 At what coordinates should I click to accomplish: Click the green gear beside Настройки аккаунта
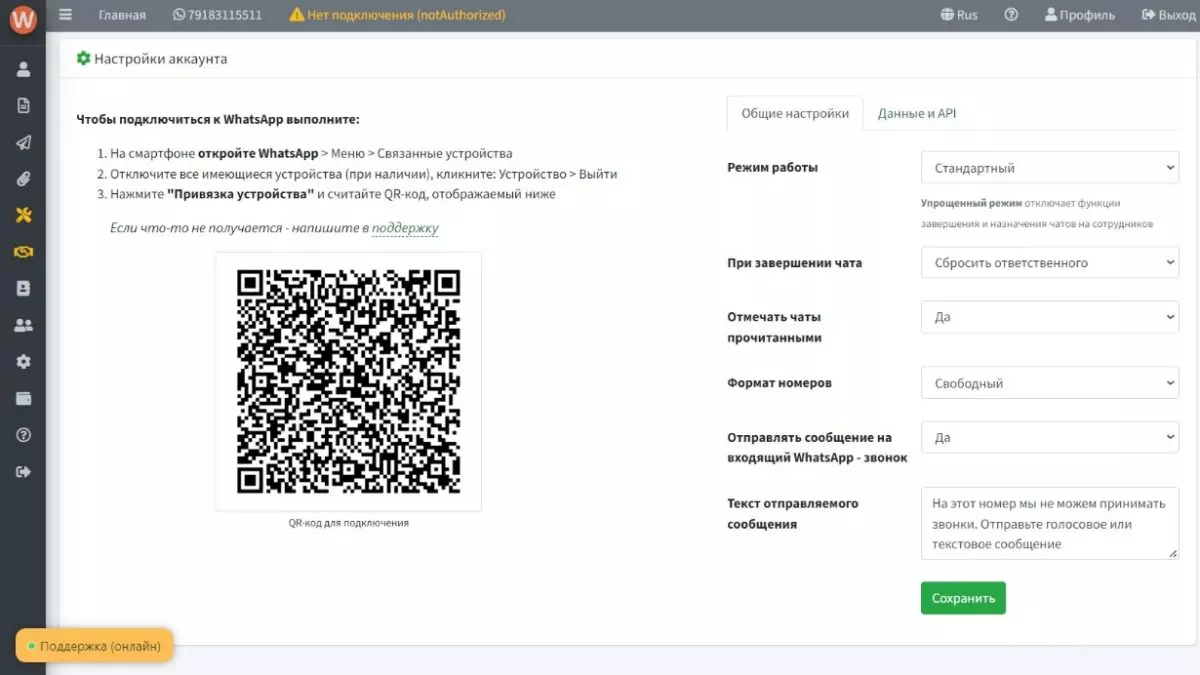point(83,58)
